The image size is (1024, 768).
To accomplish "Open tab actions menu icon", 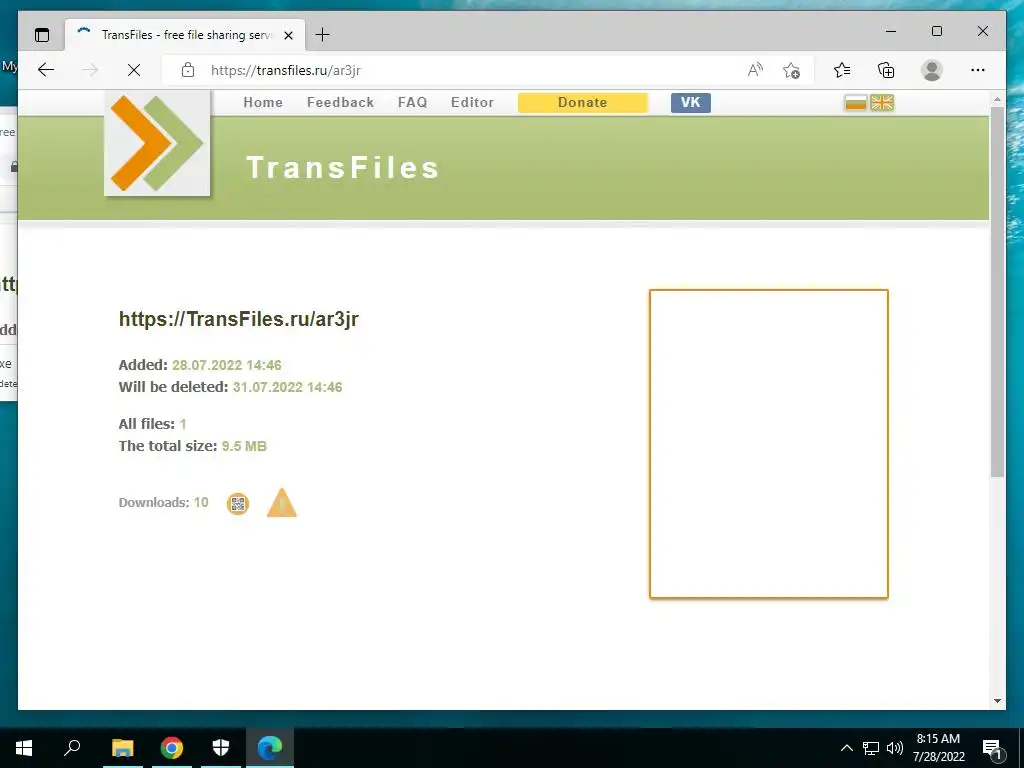I will click(x=42, y=35).
